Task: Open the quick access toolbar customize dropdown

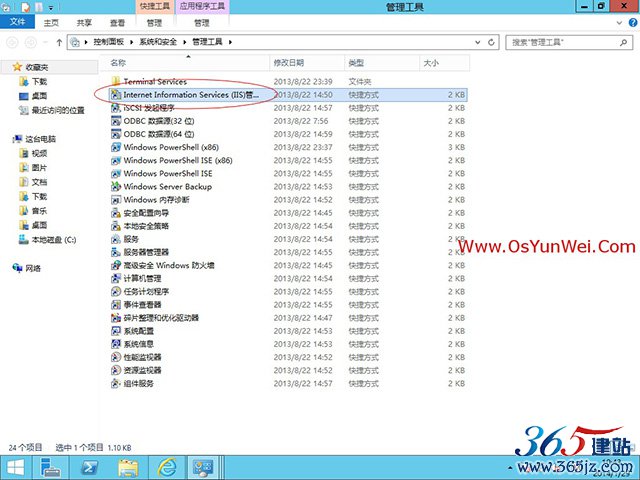Action: (x=51, y=7)
